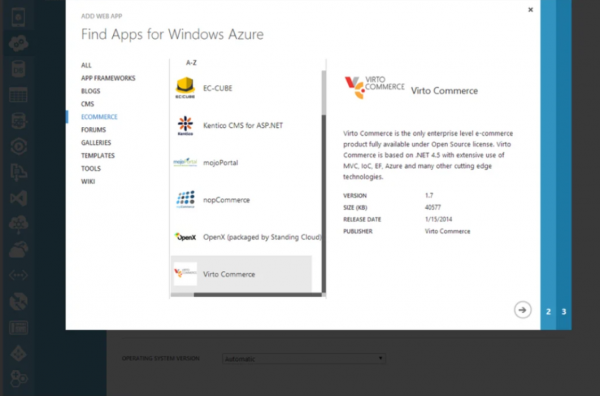The height and width of the screenshot is (396, 600).
Task: Select the WIKI category
Action: (88, 182)
